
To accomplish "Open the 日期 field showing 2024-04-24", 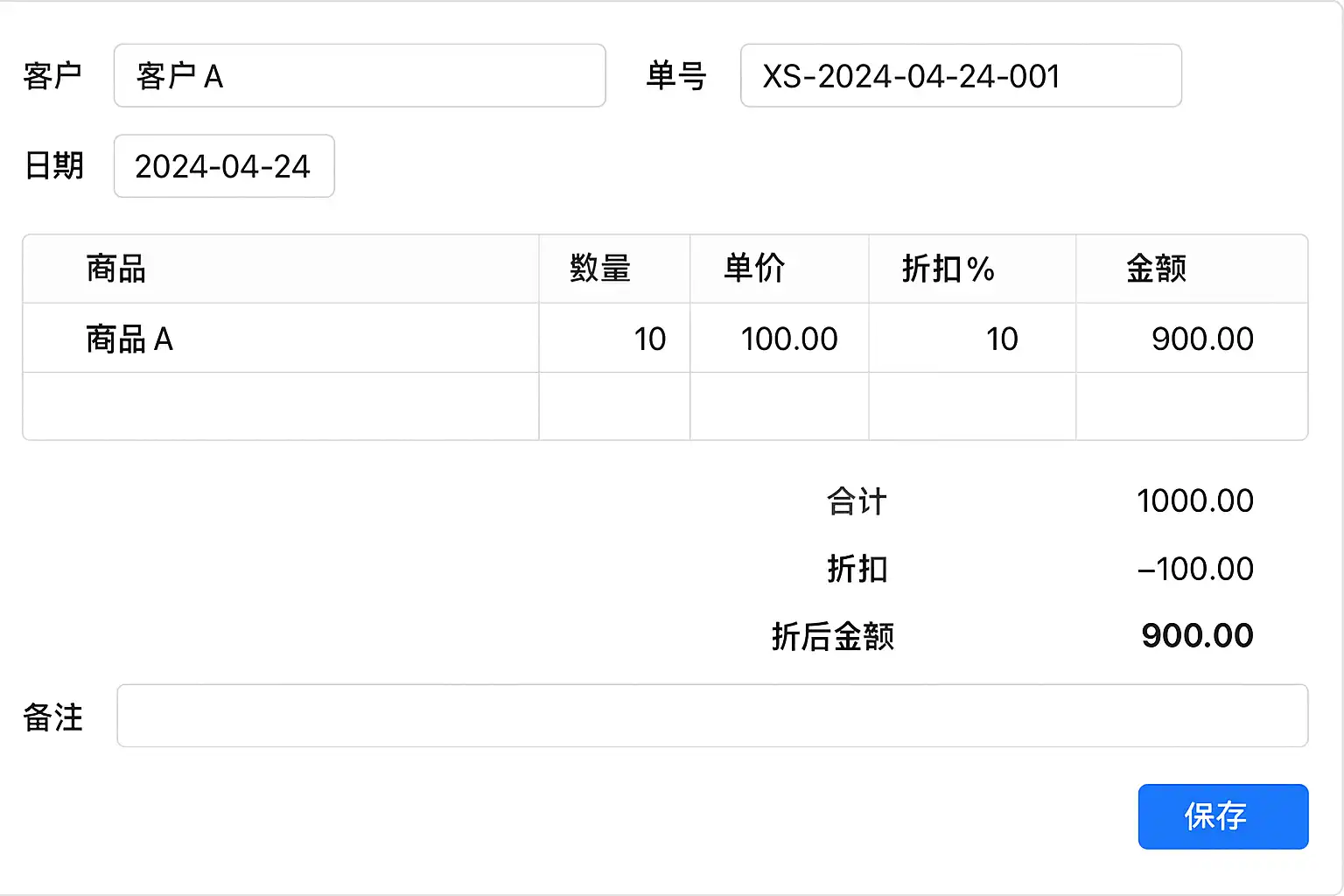I will click(224, 166).
